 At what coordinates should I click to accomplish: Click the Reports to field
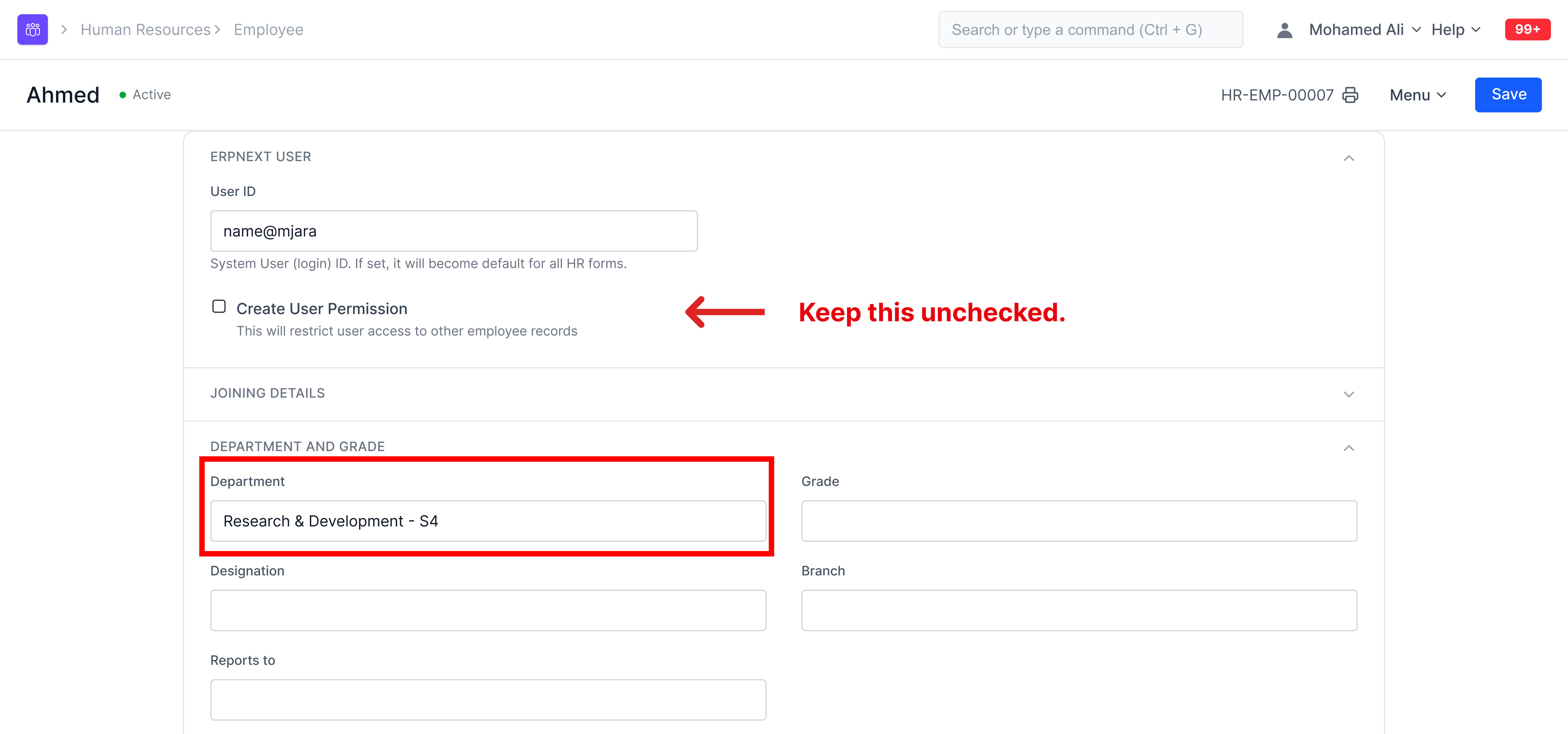pos(488,700)
